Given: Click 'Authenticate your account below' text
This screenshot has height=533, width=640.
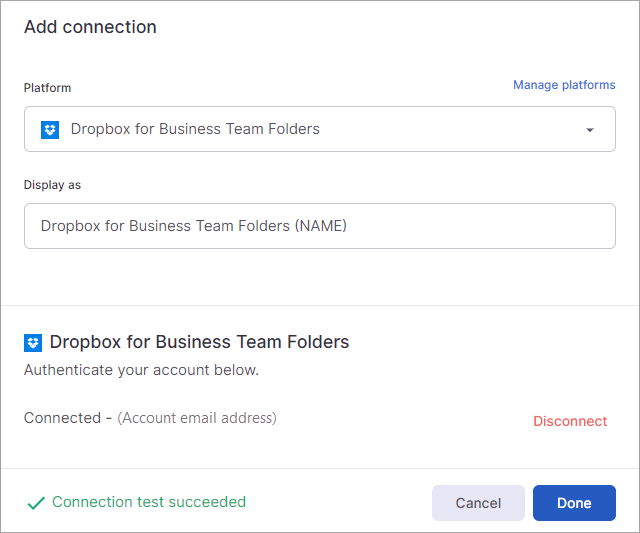Looking at the screenshot, I should [141, 370].
